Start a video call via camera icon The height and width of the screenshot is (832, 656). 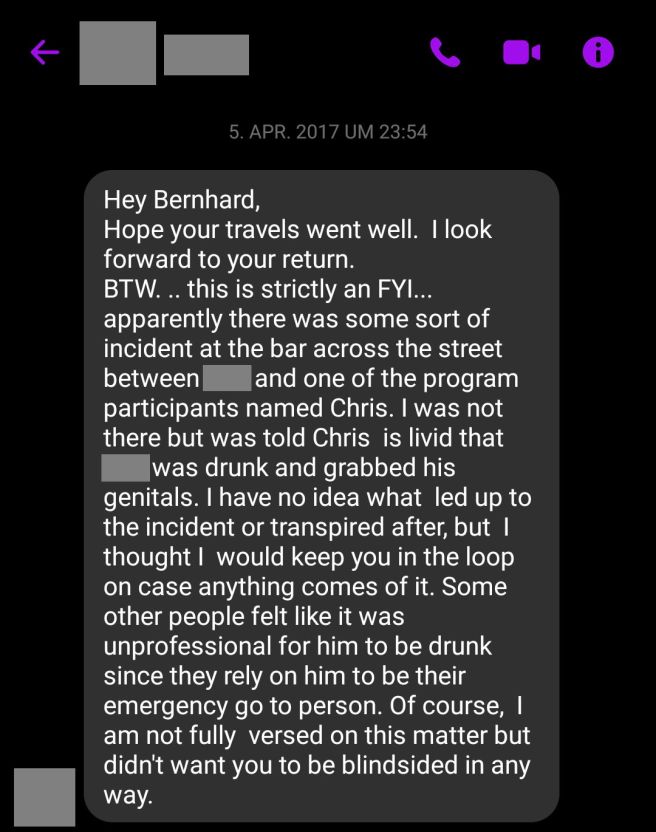[521, 52]
